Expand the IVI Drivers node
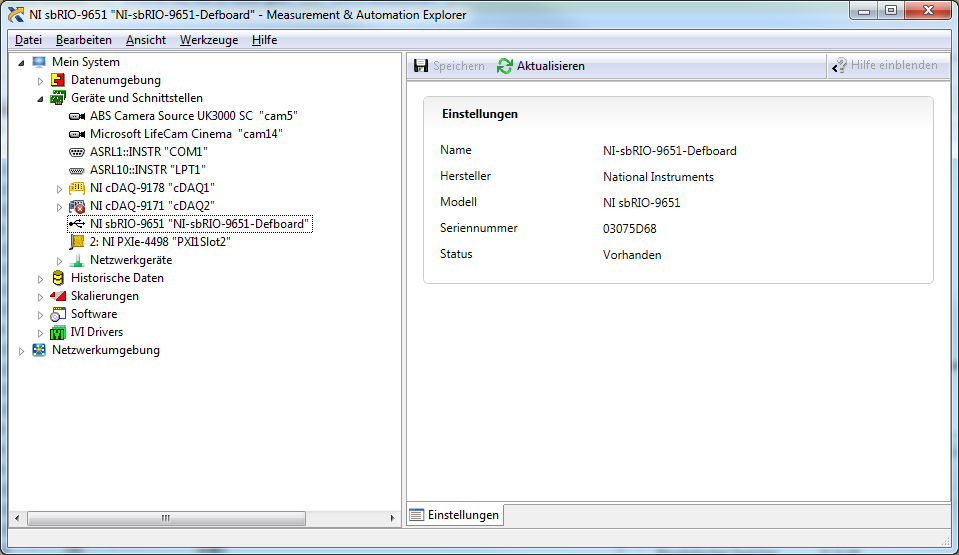 pyautogui.click(x=40, y=333)
